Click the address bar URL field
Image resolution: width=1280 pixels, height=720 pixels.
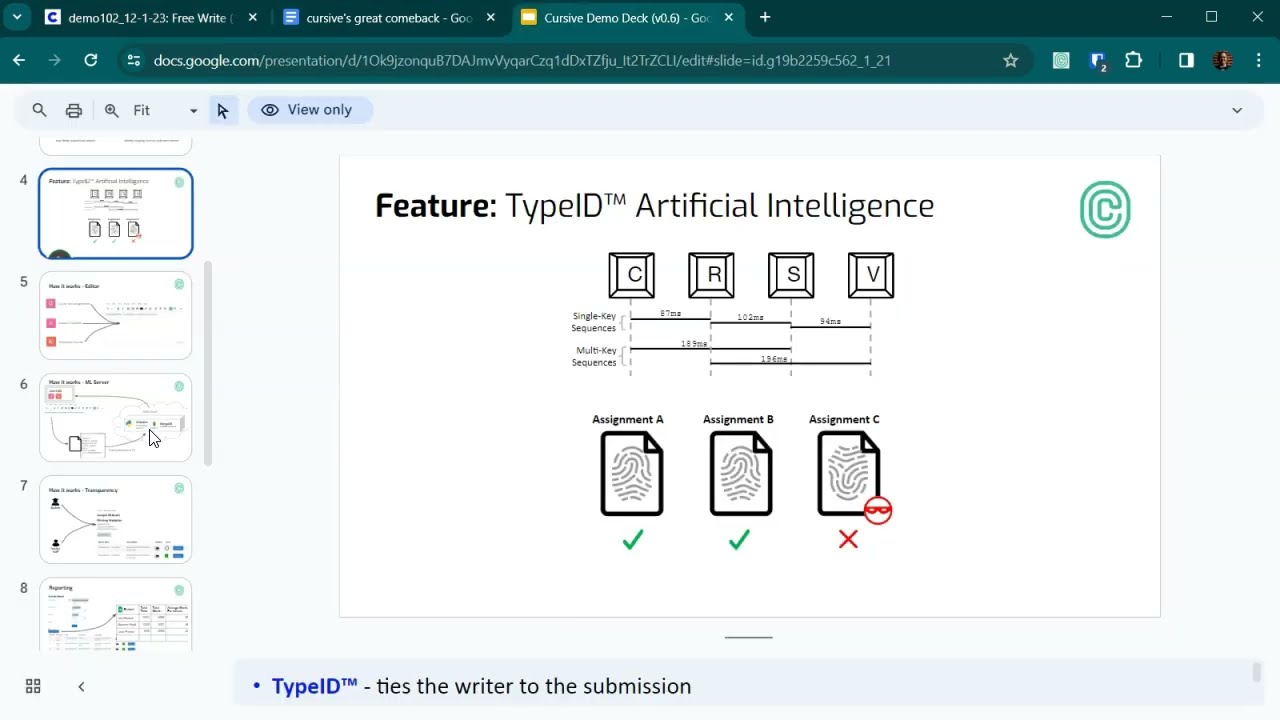click(x=520, y=60)
